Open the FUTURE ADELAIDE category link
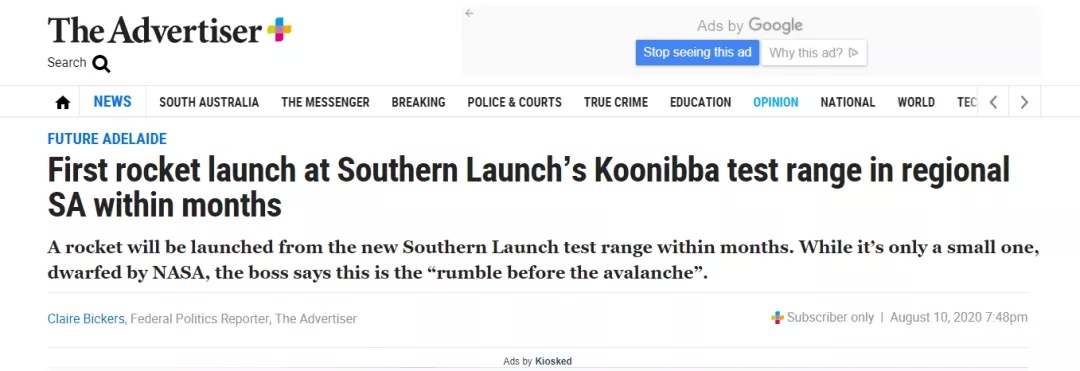 point(107,139)
